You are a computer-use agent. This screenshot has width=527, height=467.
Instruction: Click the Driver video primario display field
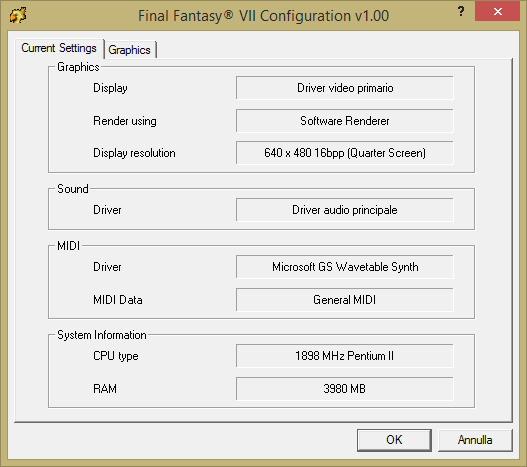coord(344,88)
